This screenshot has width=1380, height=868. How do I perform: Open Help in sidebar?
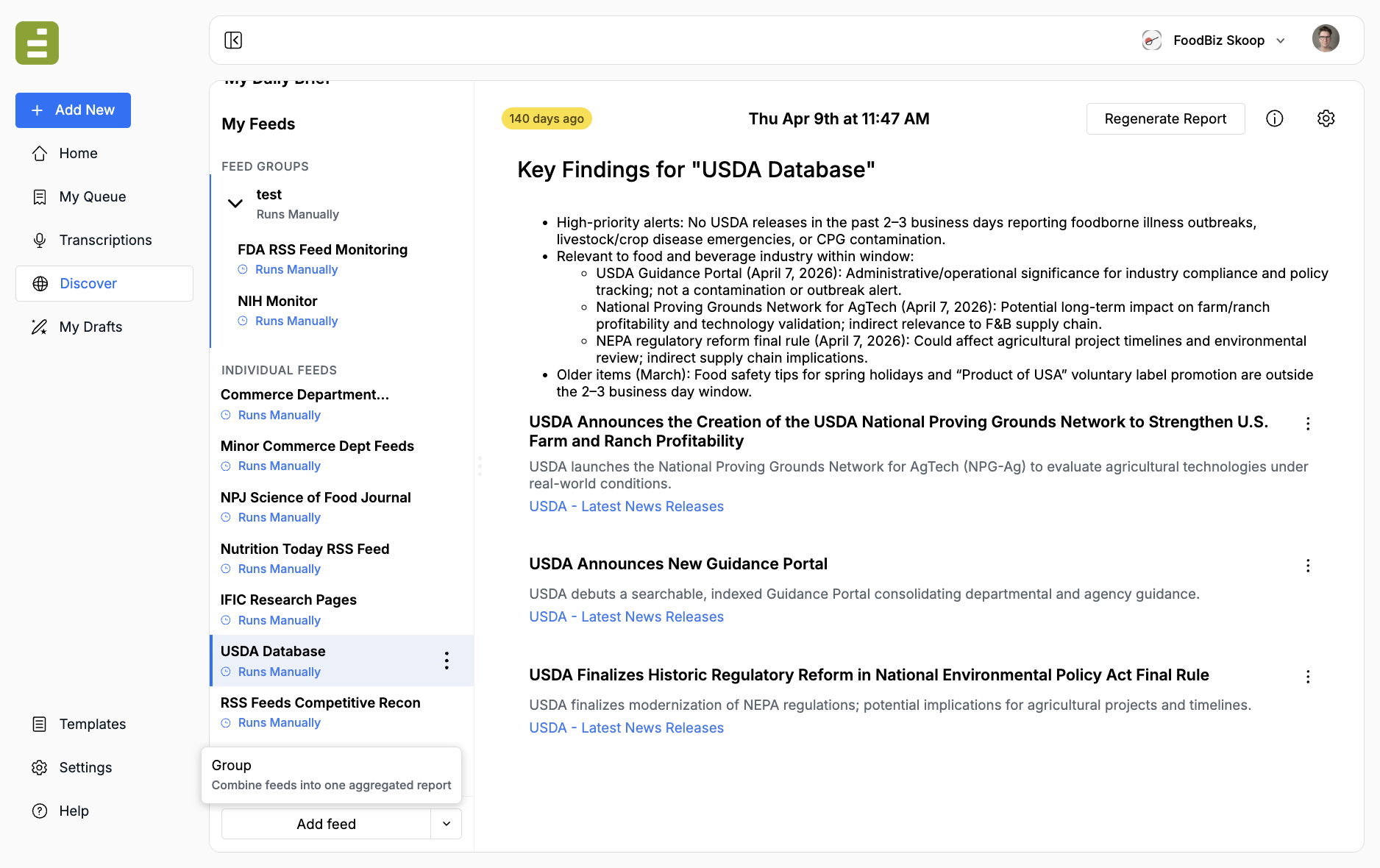coord(60,811)
